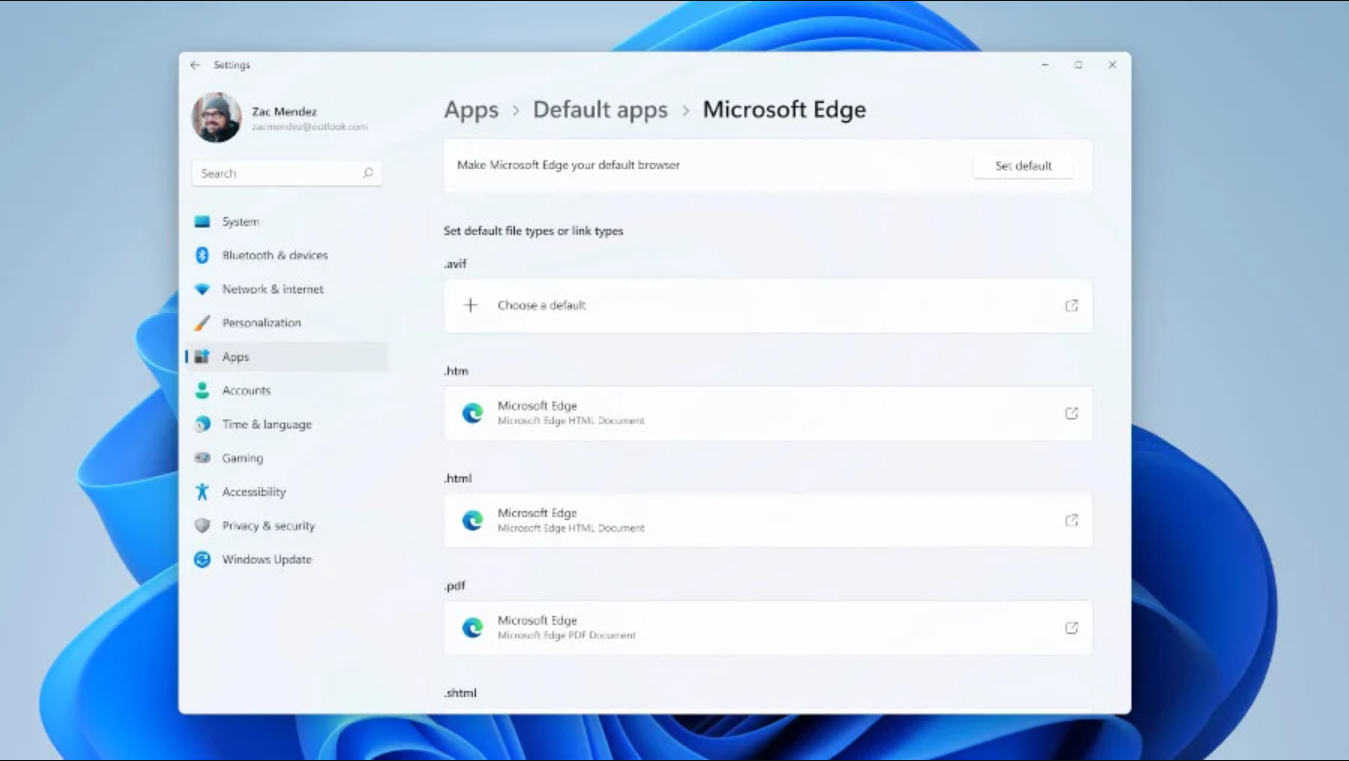Click Edge logo in .htm row

pos(472,413)
